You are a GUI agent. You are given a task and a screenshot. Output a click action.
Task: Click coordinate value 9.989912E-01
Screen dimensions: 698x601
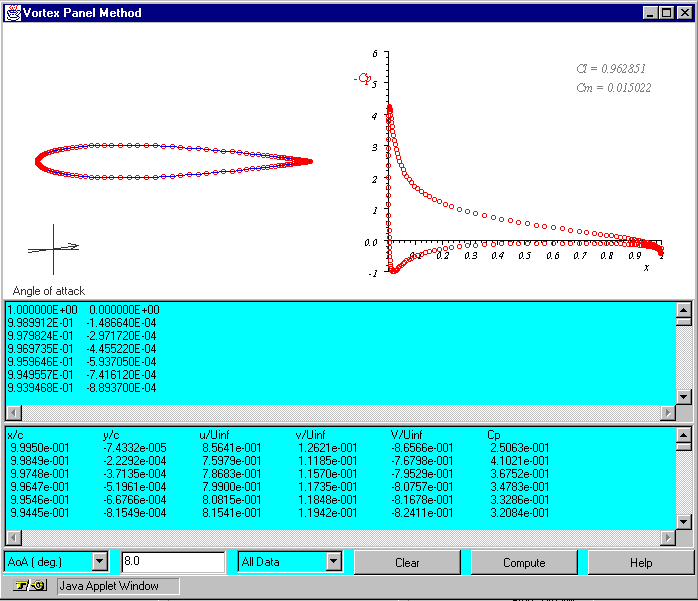40,323
